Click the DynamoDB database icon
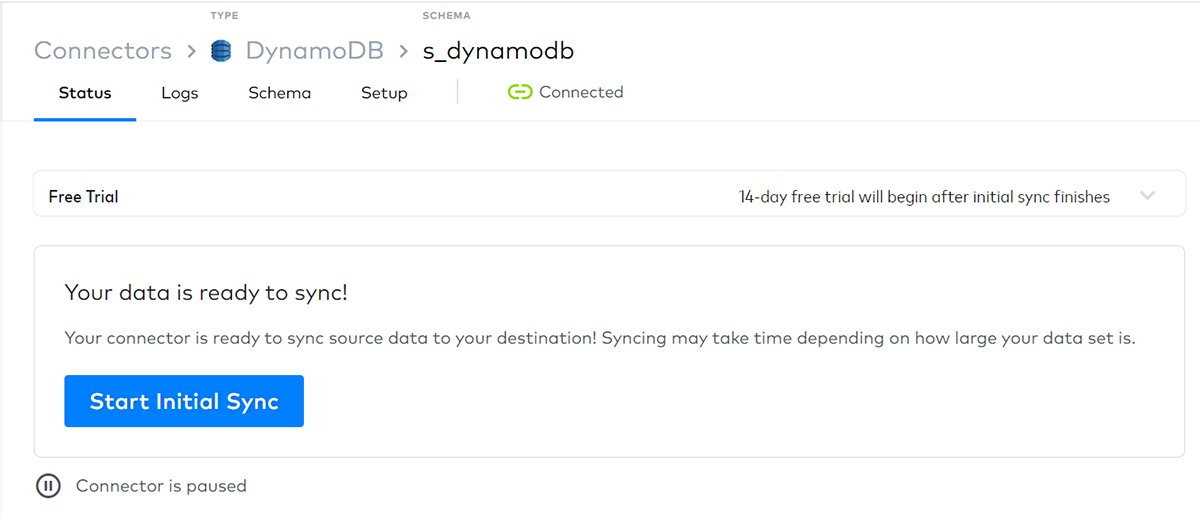The height and width of the screenshot is (518, 1200). [221, 51]
